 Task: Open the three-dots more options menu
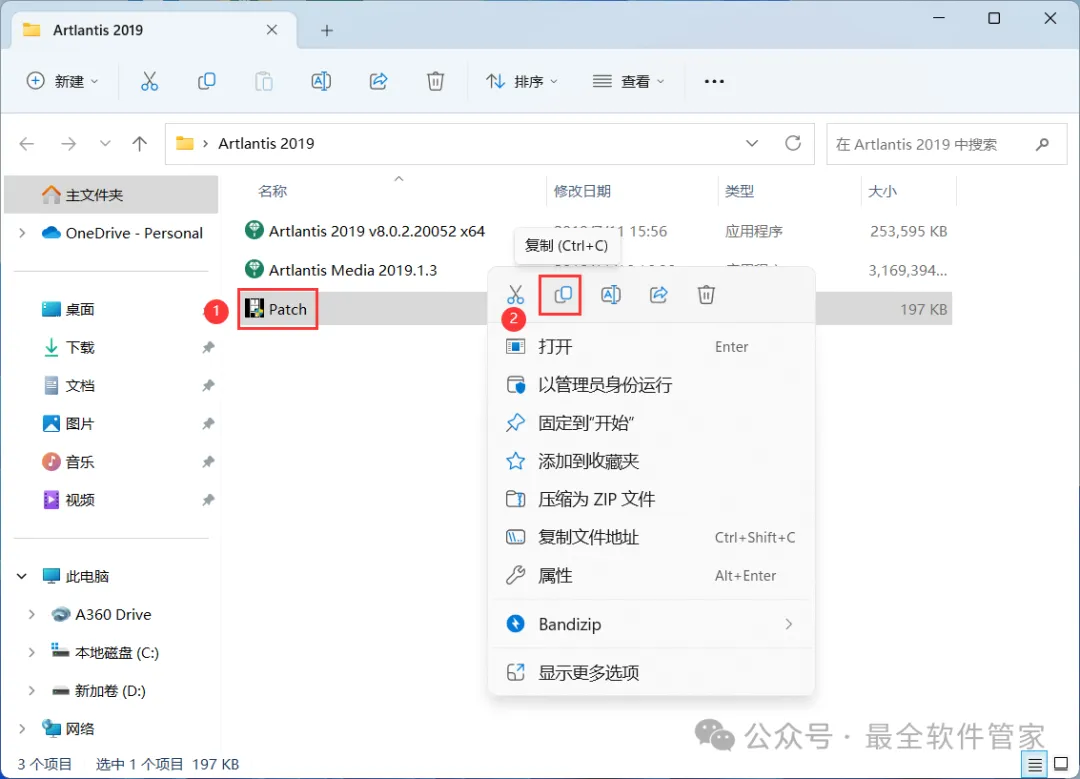tap(714, 81)
